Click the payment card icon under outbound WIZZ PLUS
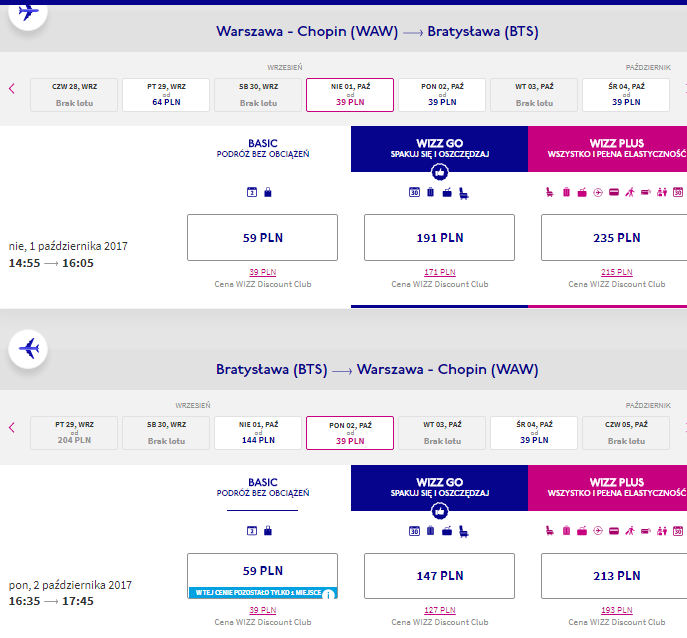687x638 pixels. (614, 192)
